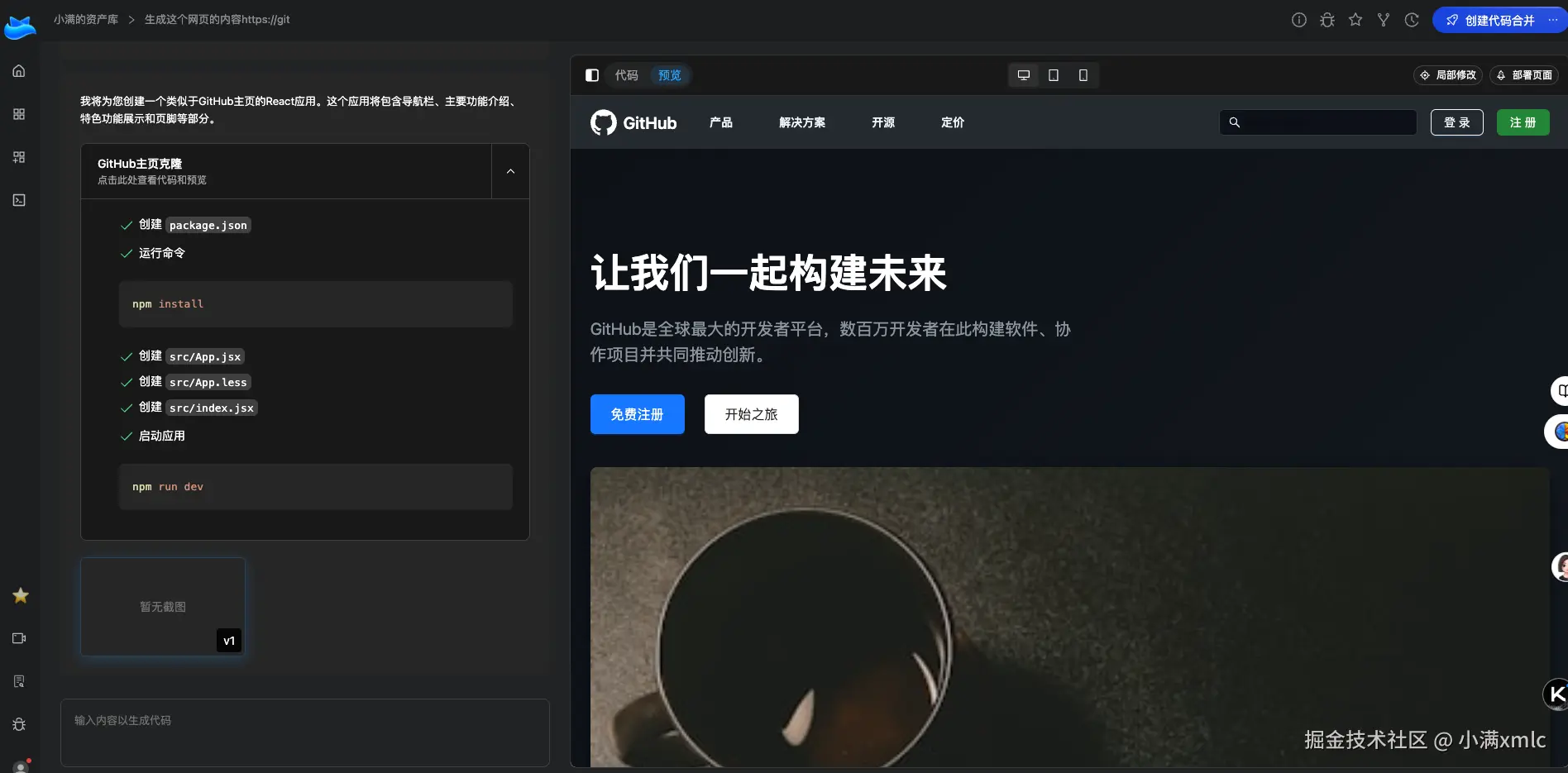Viewport: 1568px width, 773px height.
Task: Click the npm run dev command block
Action: click(316, 487)
